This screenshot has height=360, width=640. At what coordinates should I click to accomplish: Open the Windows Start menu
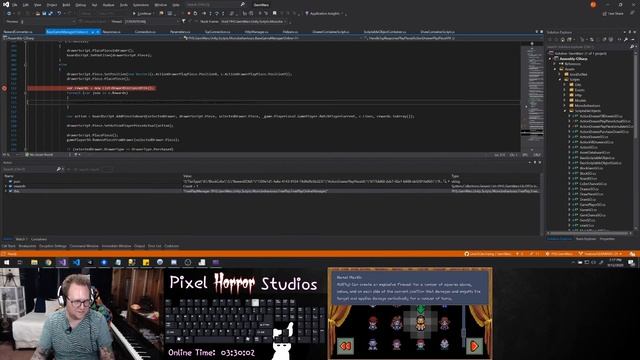click(7, 262)
